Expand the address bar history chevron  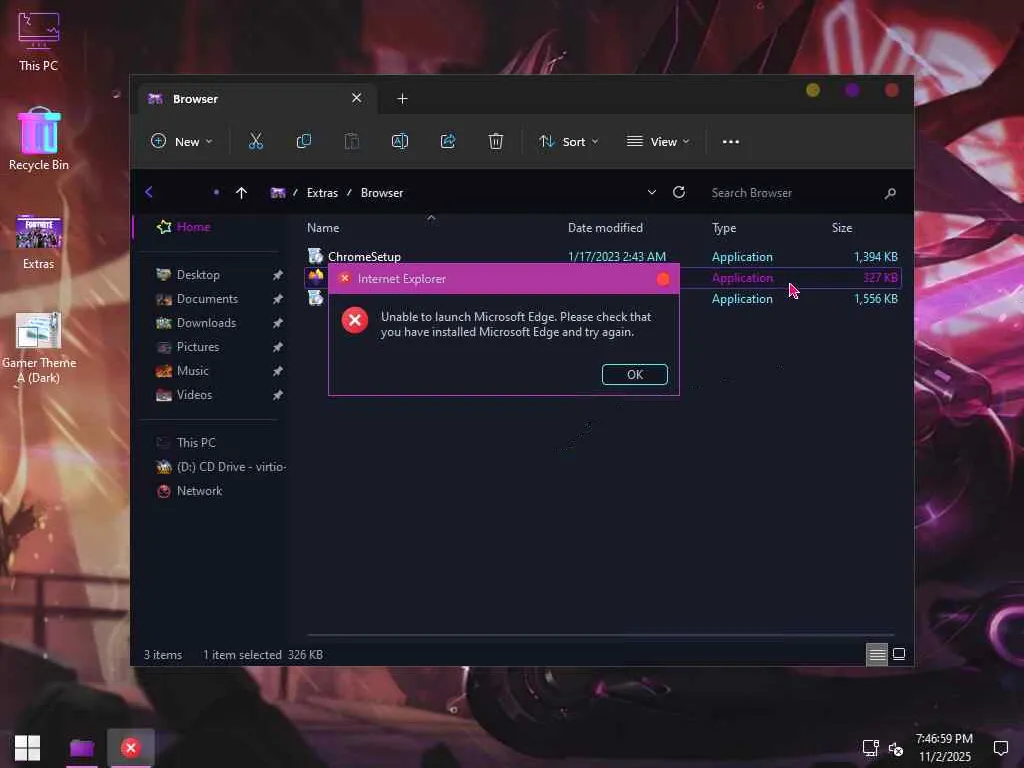[x=651, y=192]
